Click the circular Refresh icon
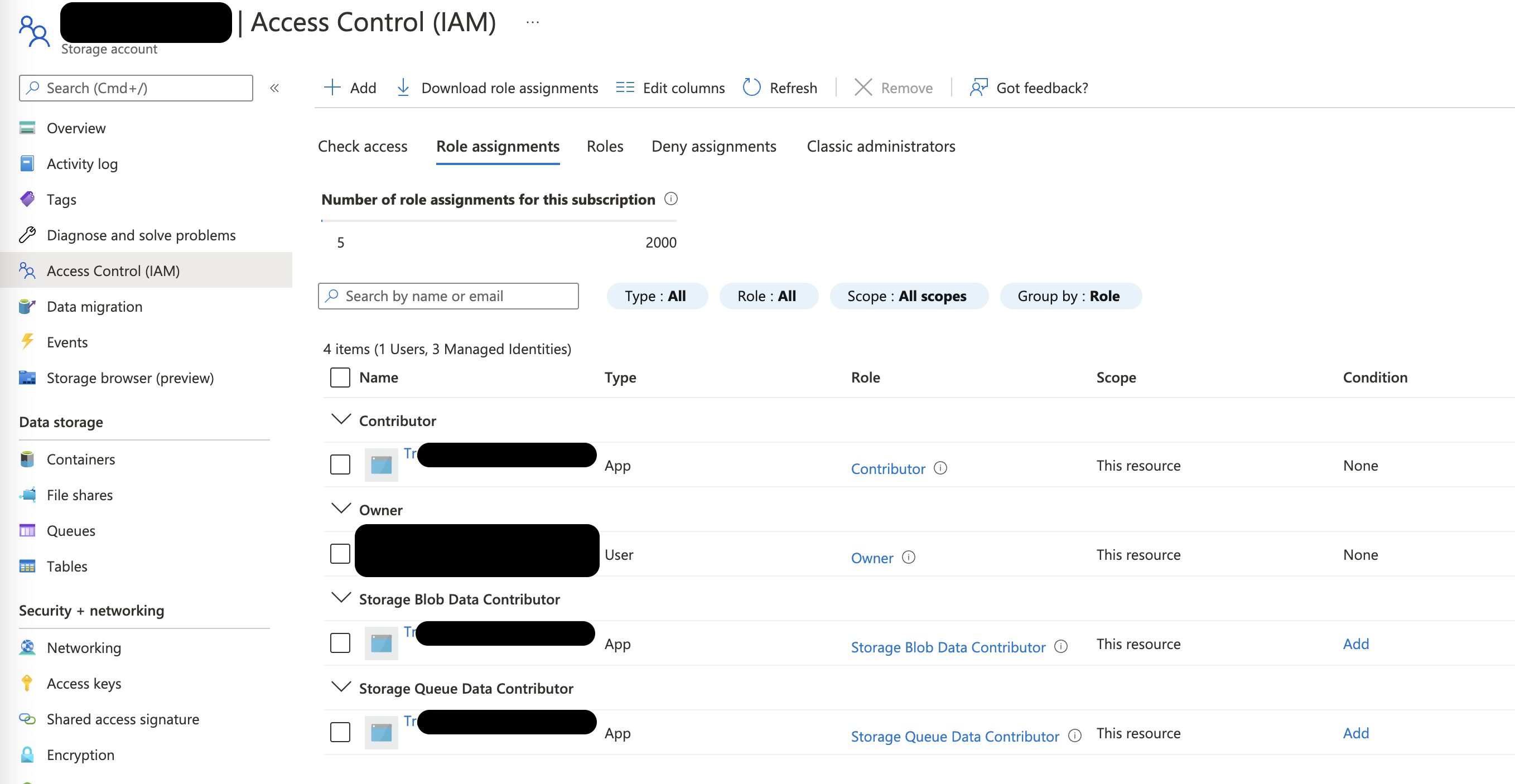The width and height of the screenshot is (1515, 784). (751, 88)
